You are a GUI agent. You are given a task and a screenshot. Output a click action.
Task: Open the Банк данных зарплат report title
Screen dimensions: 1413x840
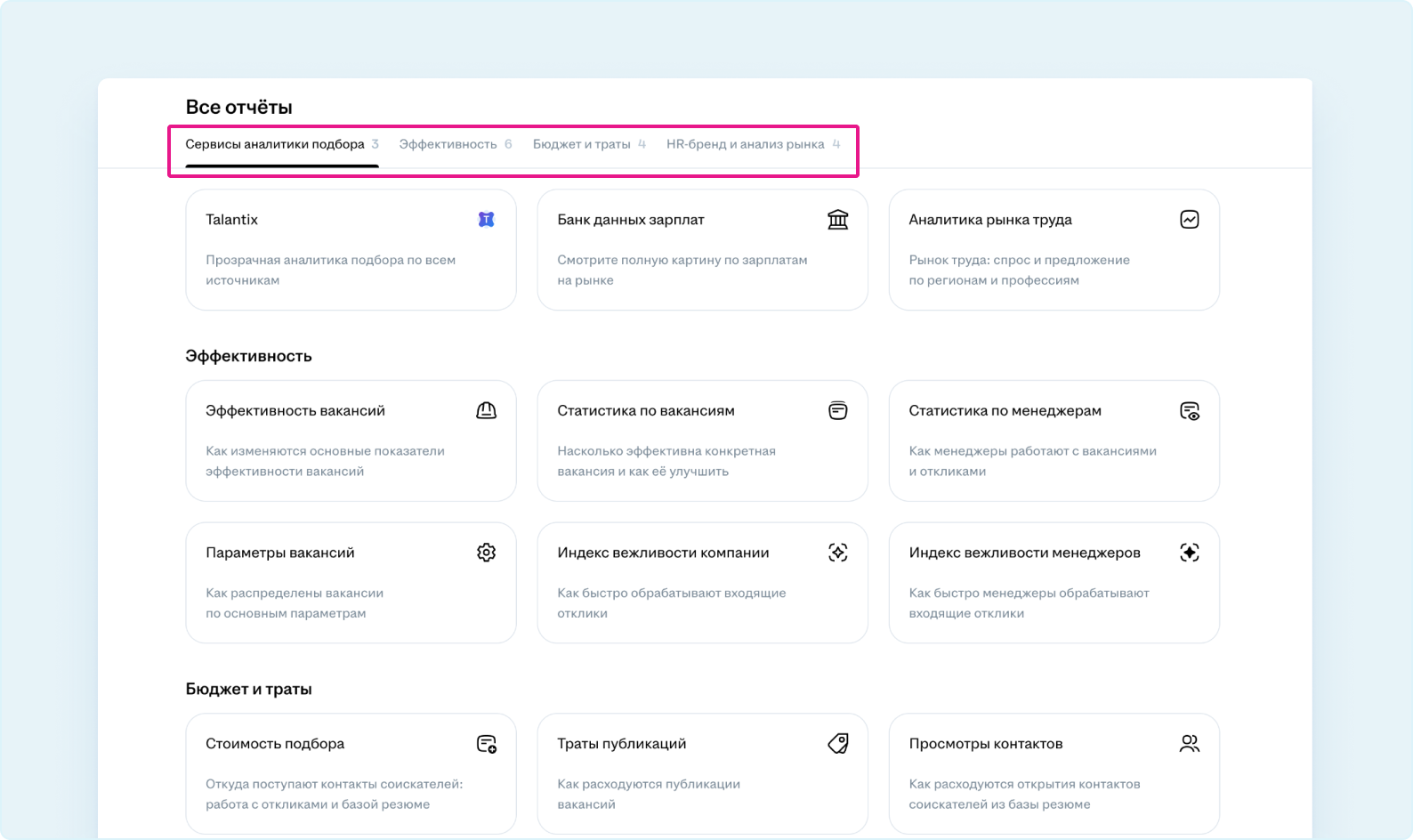(x=630, y=220)
